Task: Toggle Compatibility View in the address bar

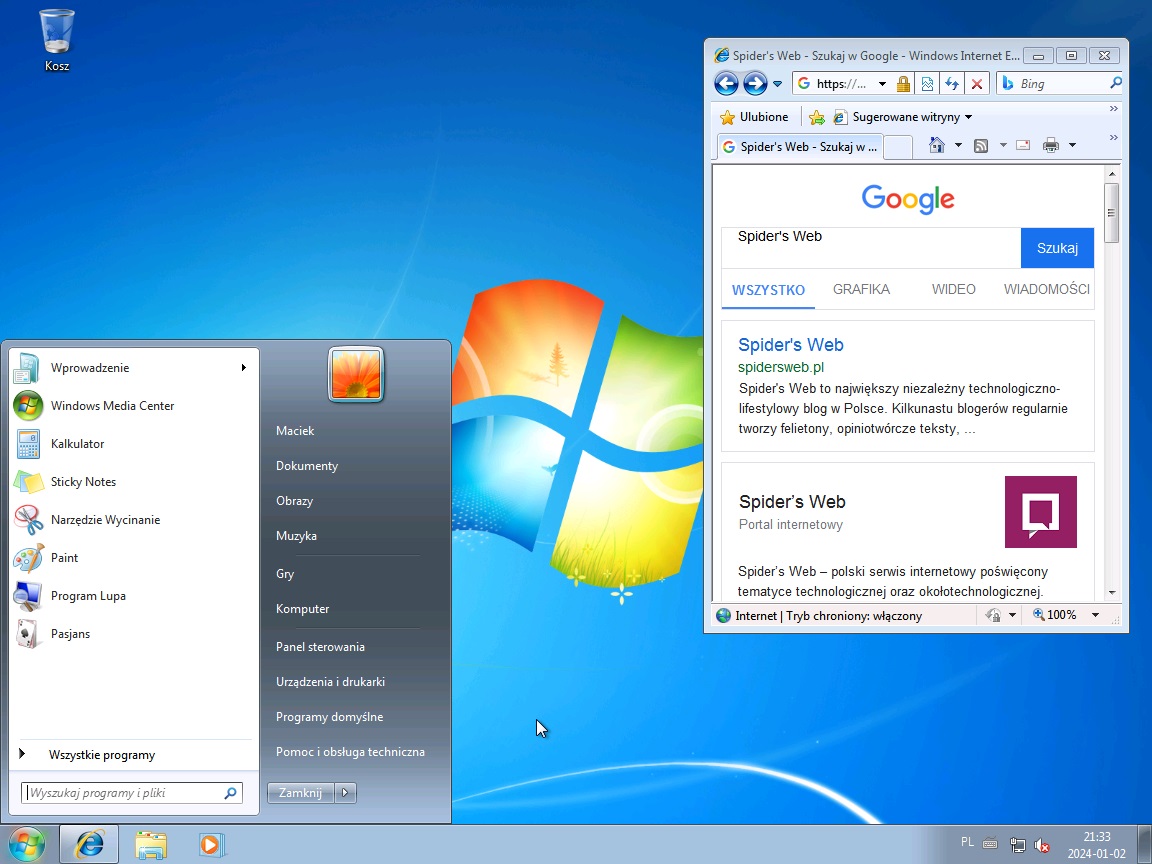Action: (927, 84)
